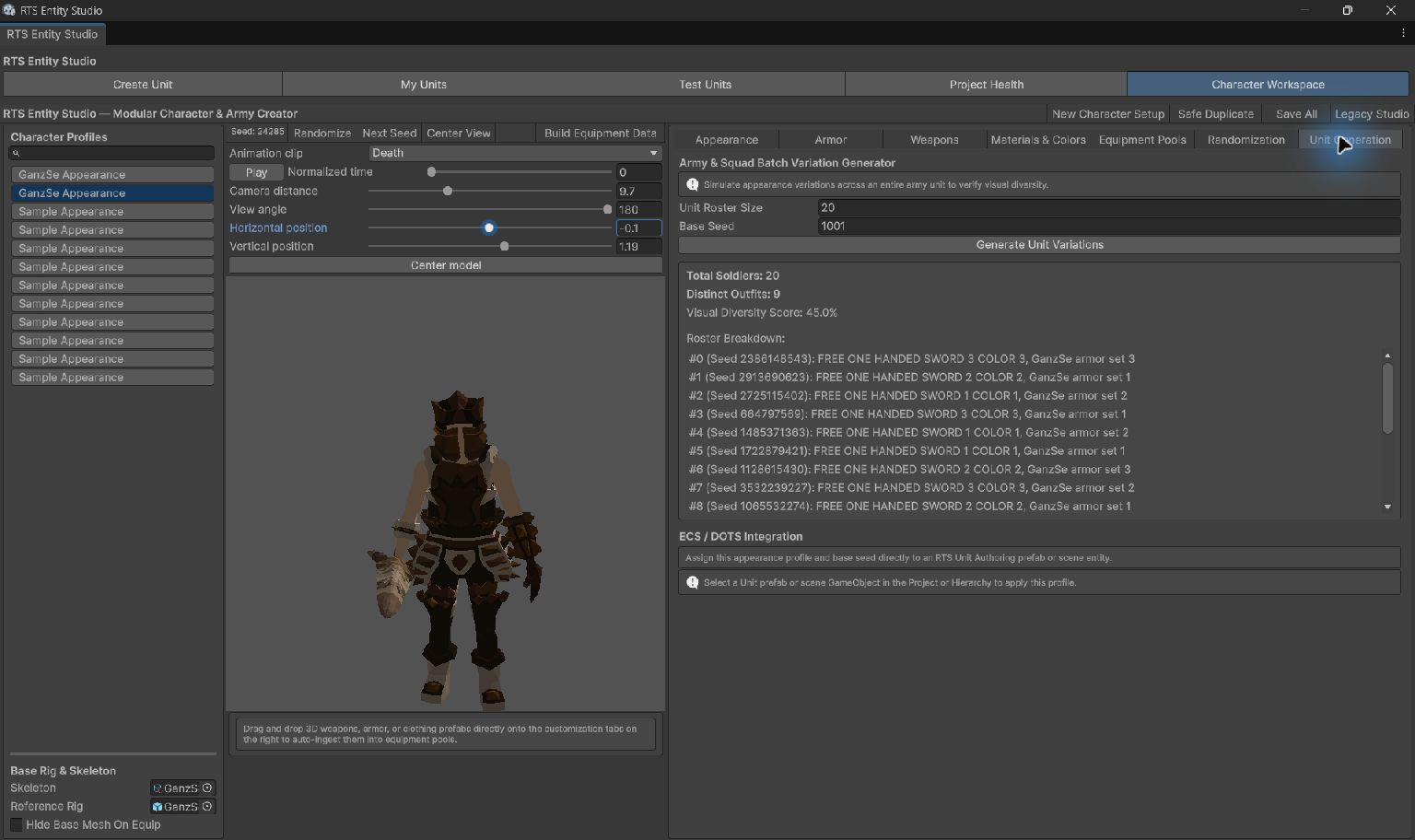This screenshot has width=1415, height=840.
Task: Click the Randomize button
Action: [x=322, y=133]
